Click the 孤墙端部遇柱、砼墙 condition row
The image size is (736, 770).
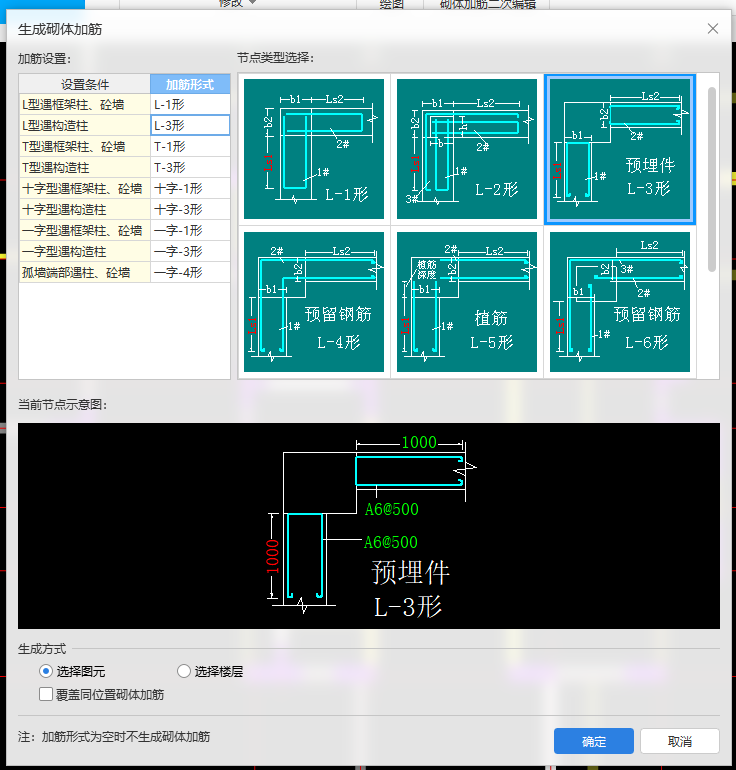84,273
